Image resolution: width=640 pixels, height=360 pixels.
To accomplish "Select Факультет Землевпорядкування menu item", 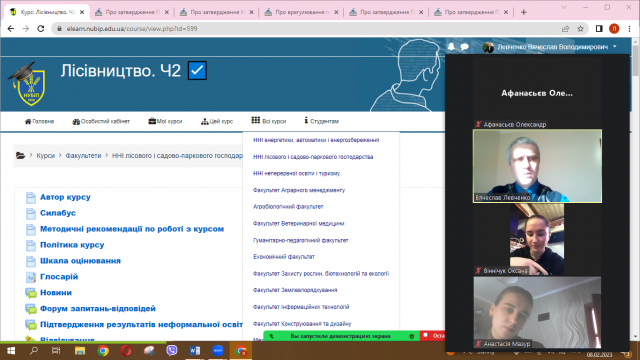I will 295,290.
